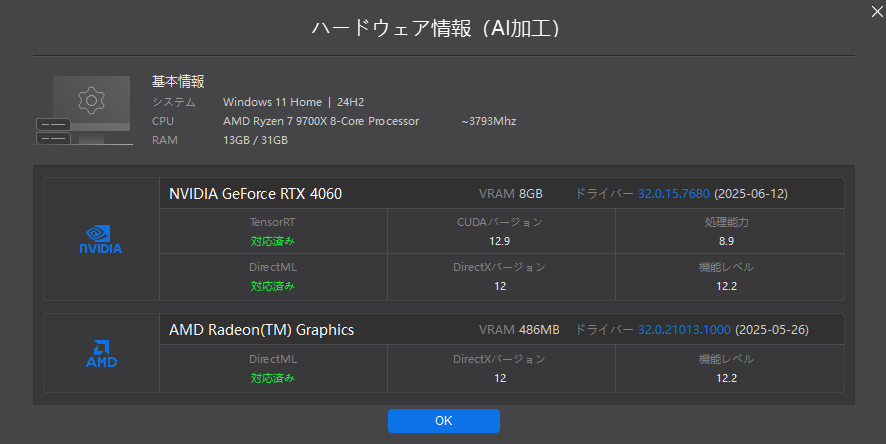Click NVIDIA DirectML supported status

pos(273,286)
